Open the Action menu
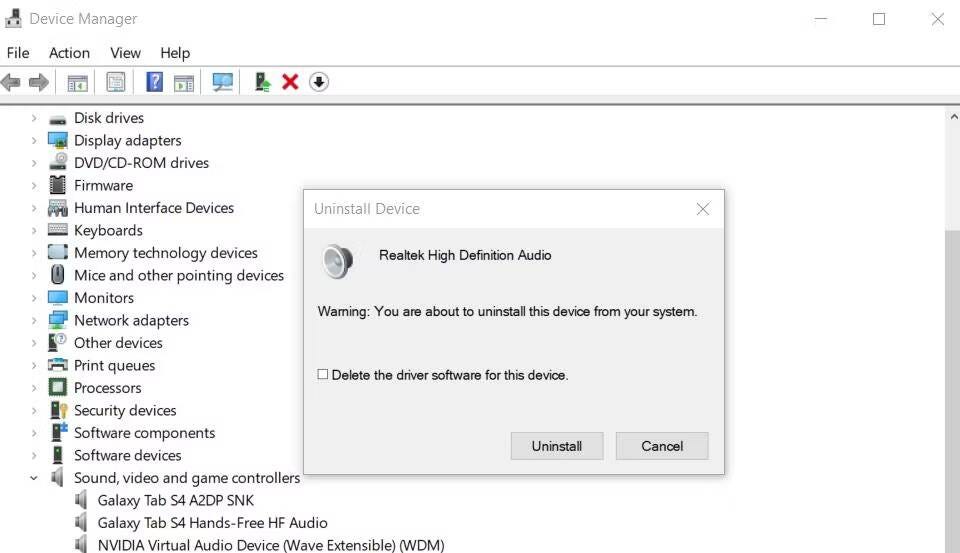The image size is (960, 553). click(x=69, y=53)
